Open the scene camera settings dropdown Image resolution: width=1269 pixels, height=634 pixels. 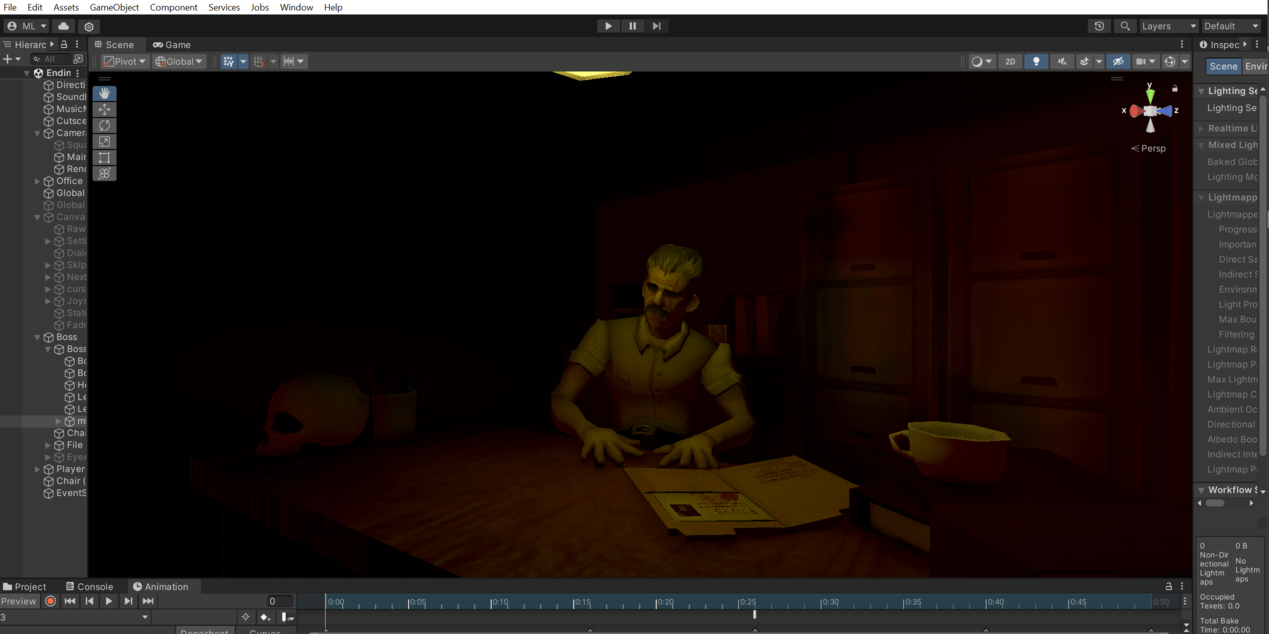[x=1145, y=61]
